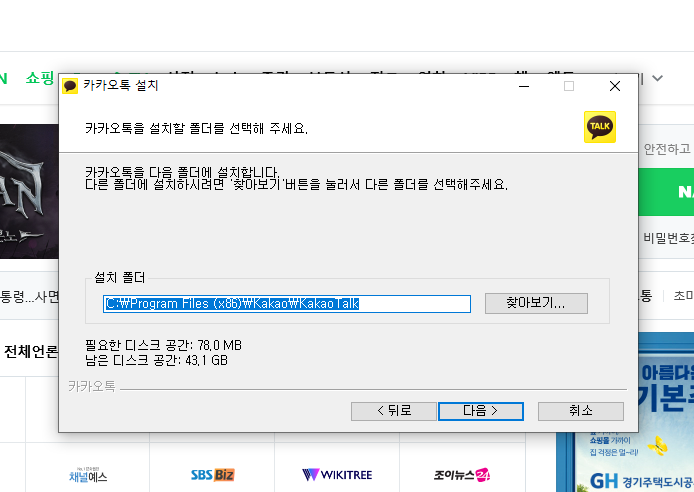Open the WIKITREE logo in the news grid
Screen dimensions: 694x492
pos(337,475)
